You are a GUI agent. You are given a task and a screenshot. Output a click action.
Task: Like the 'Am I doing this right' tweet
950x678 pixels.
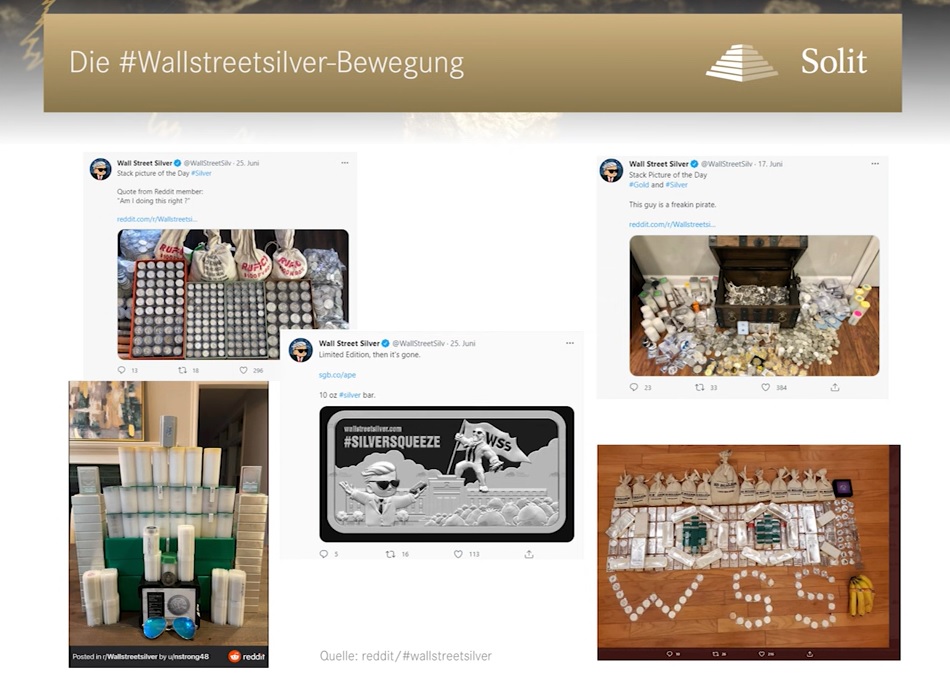point(243,370)
